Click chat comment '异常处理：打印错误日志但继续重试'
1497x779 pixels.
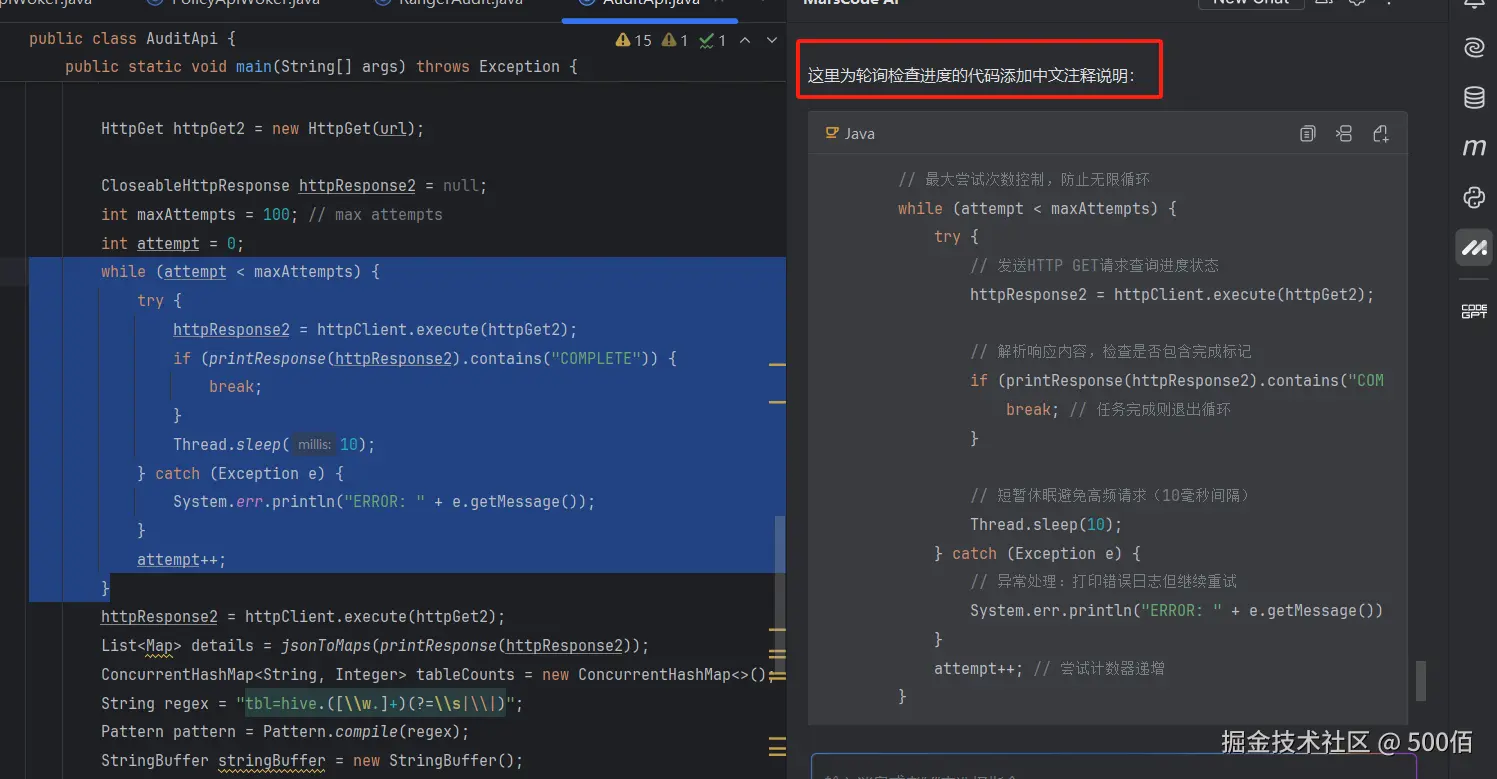coord(1103,582)
